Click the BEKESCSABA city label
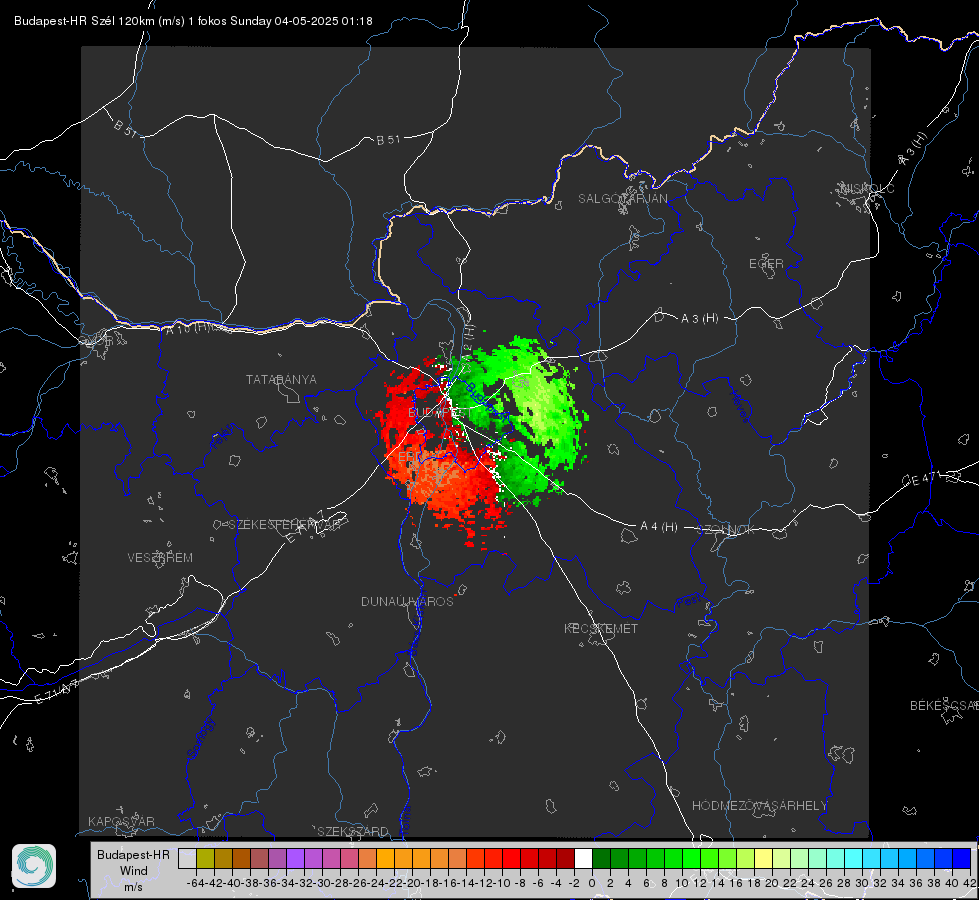The height and width of the screenshot is (900, 979). (x=944, y=706)
